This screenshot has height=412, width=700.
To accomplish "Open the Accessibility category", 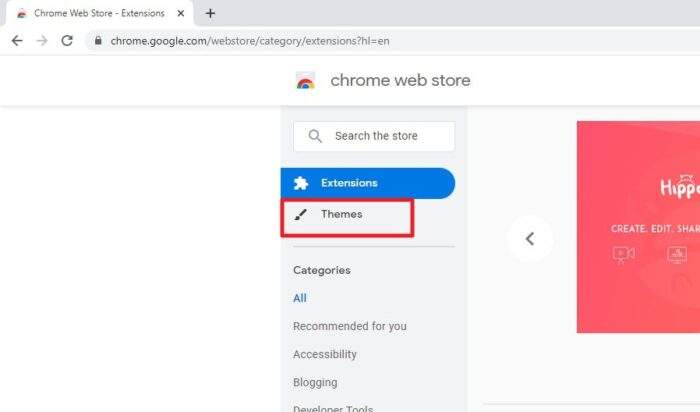I will [x=325, y=354].
